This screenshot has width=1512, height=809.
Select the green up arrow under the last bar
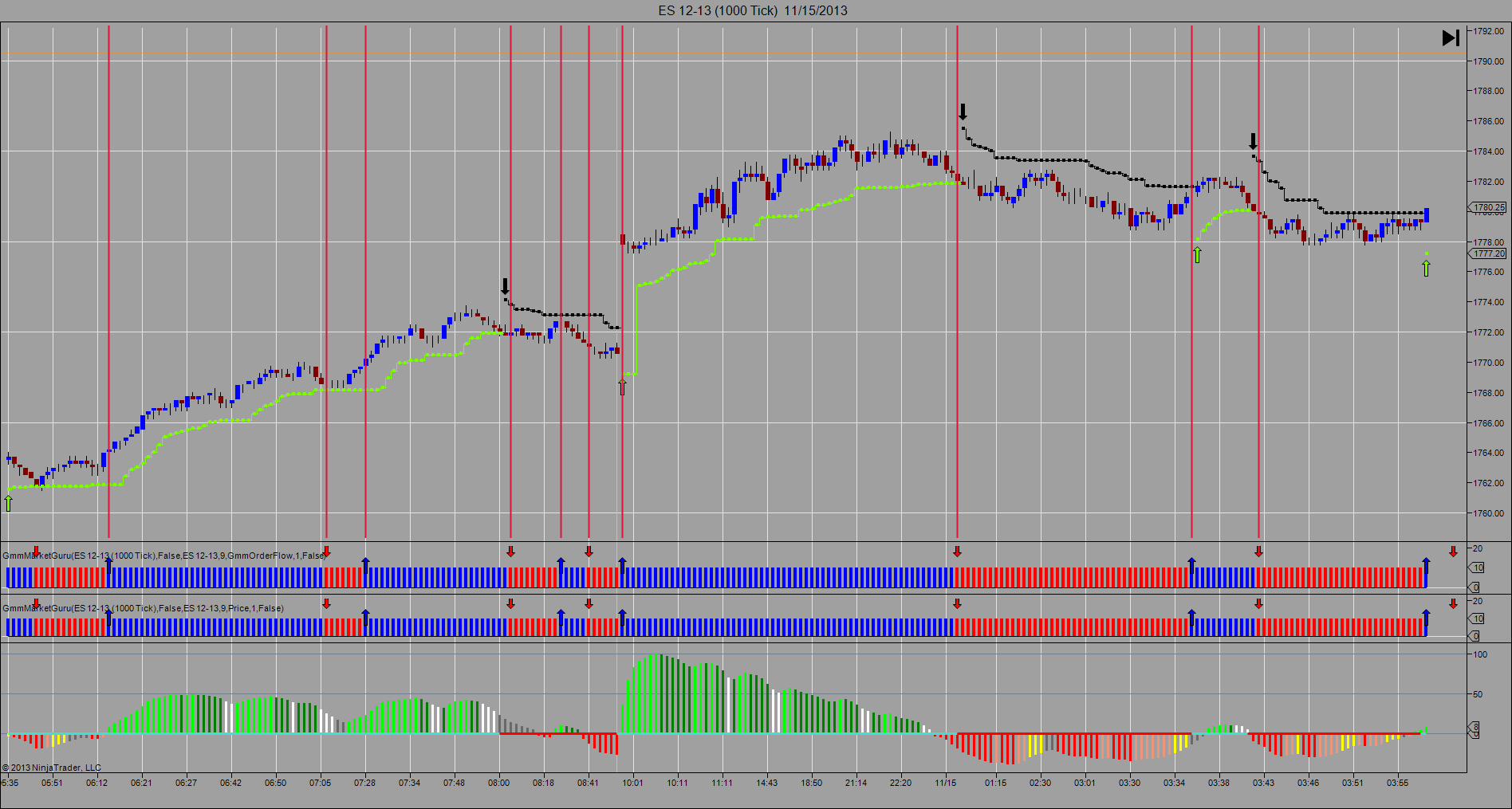tap(1426, 268)
